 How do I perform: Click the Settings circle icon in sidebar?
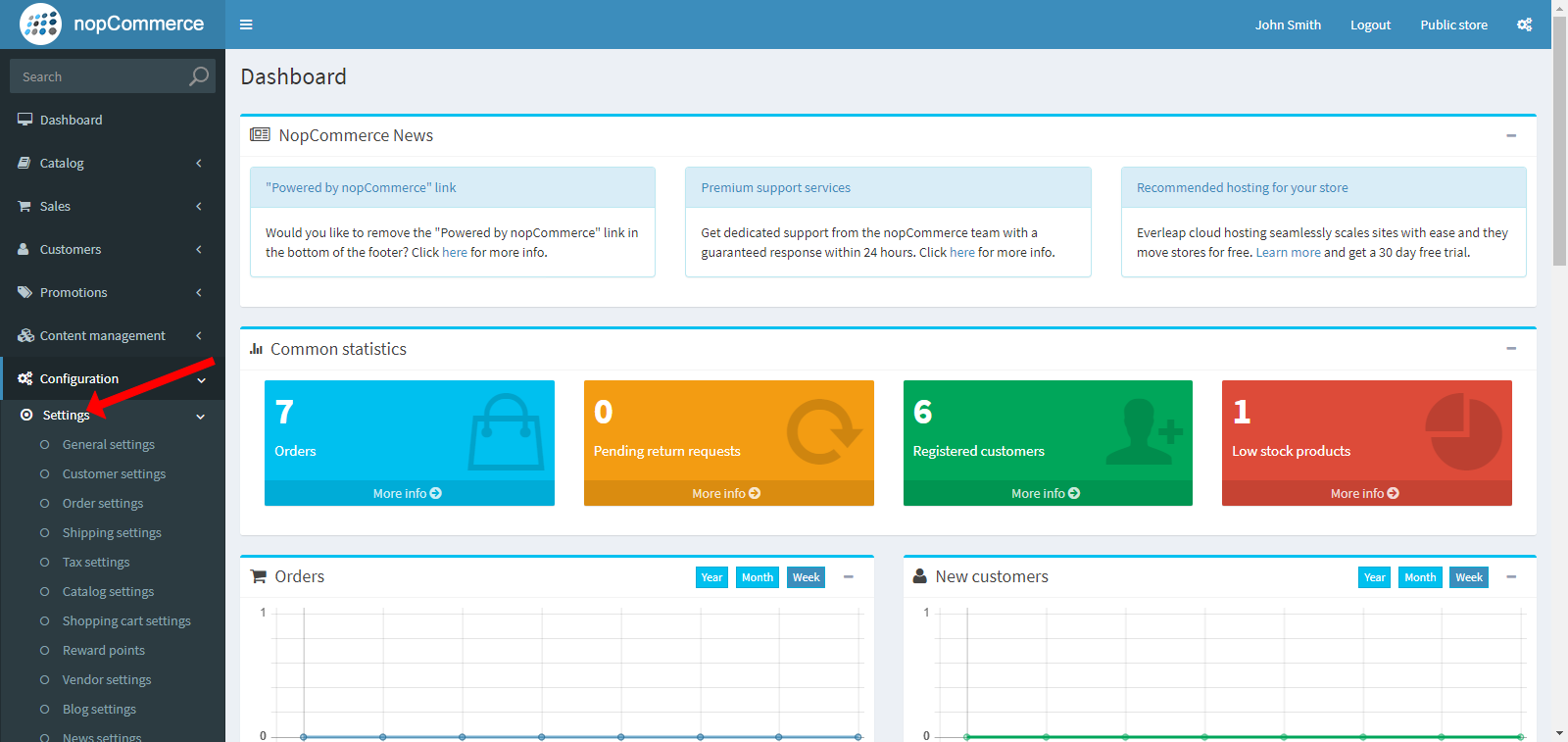click(26, 415)
